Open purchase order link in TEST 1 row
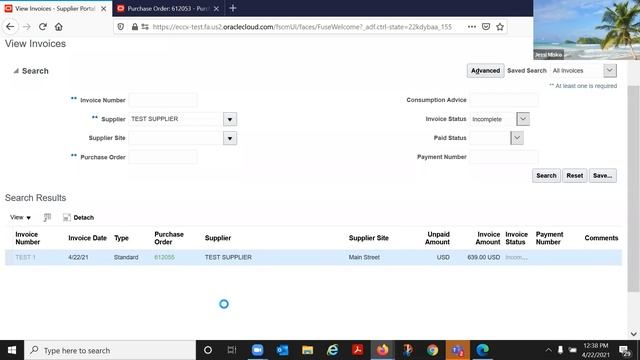Viewport: 640px width, 360px height. coord(164,258)
